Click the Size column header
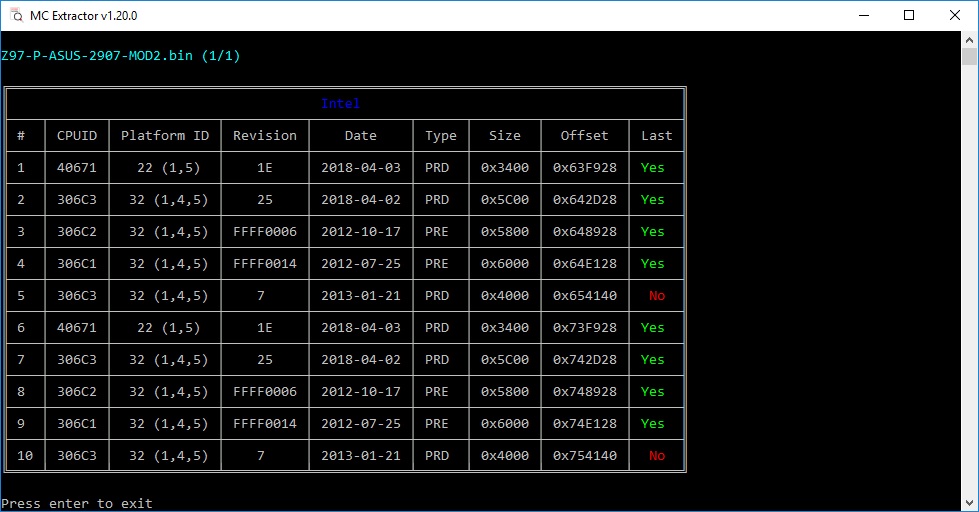979x512 pixels. [504, 135]
